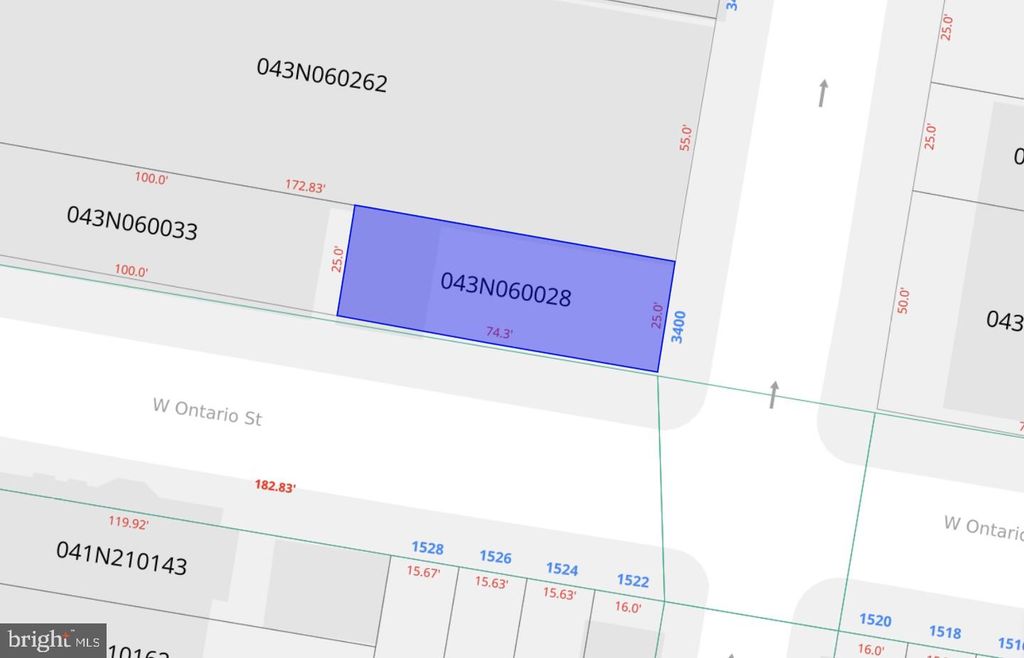
Task: Select house number 1522
Action: tap(633, 580)
